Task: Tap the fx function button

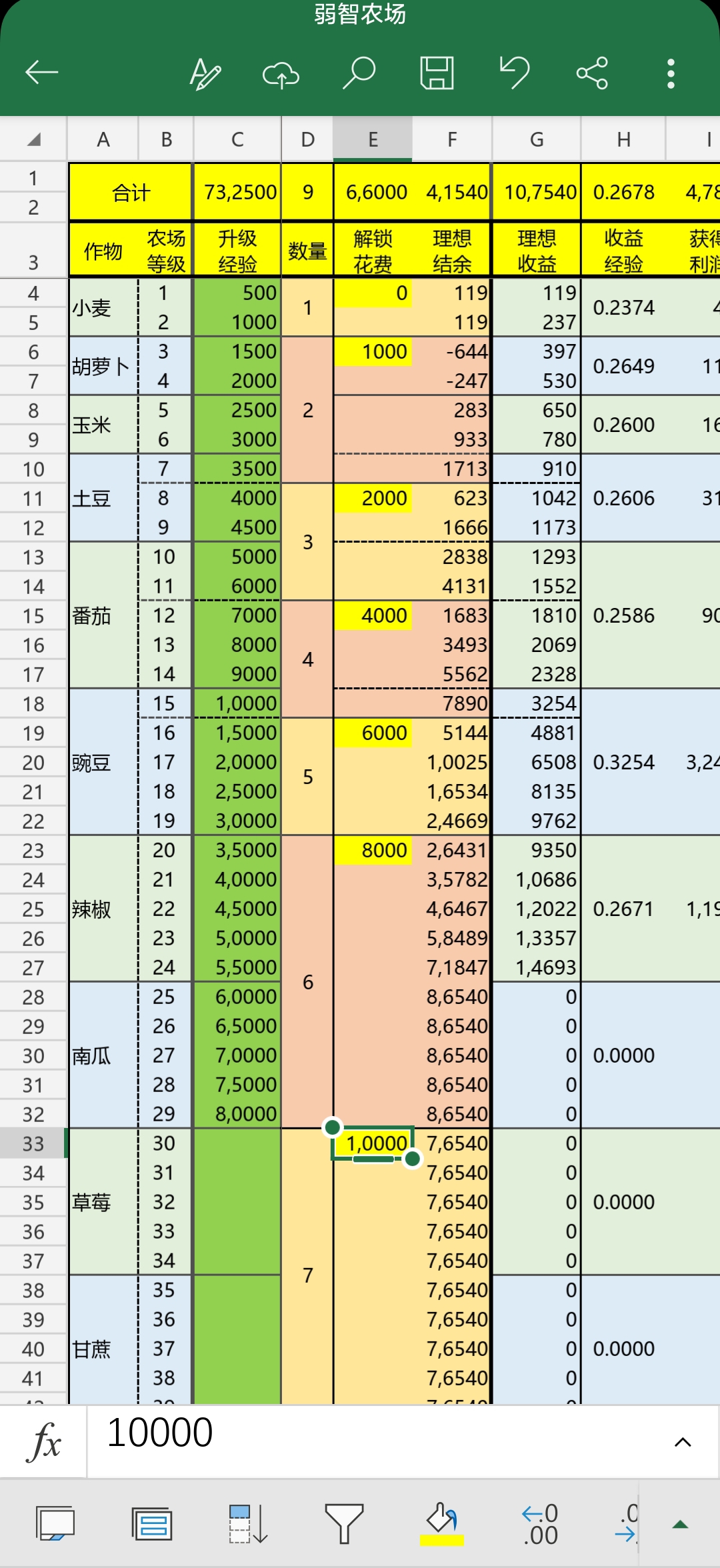Action: click(x=44, y=1442)
